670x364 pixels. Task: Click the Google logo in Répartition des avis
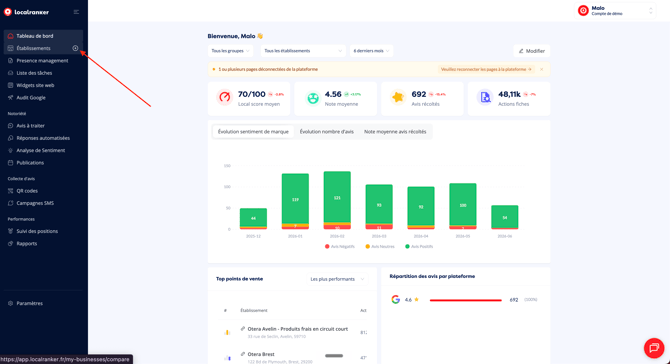coord(396,299)
